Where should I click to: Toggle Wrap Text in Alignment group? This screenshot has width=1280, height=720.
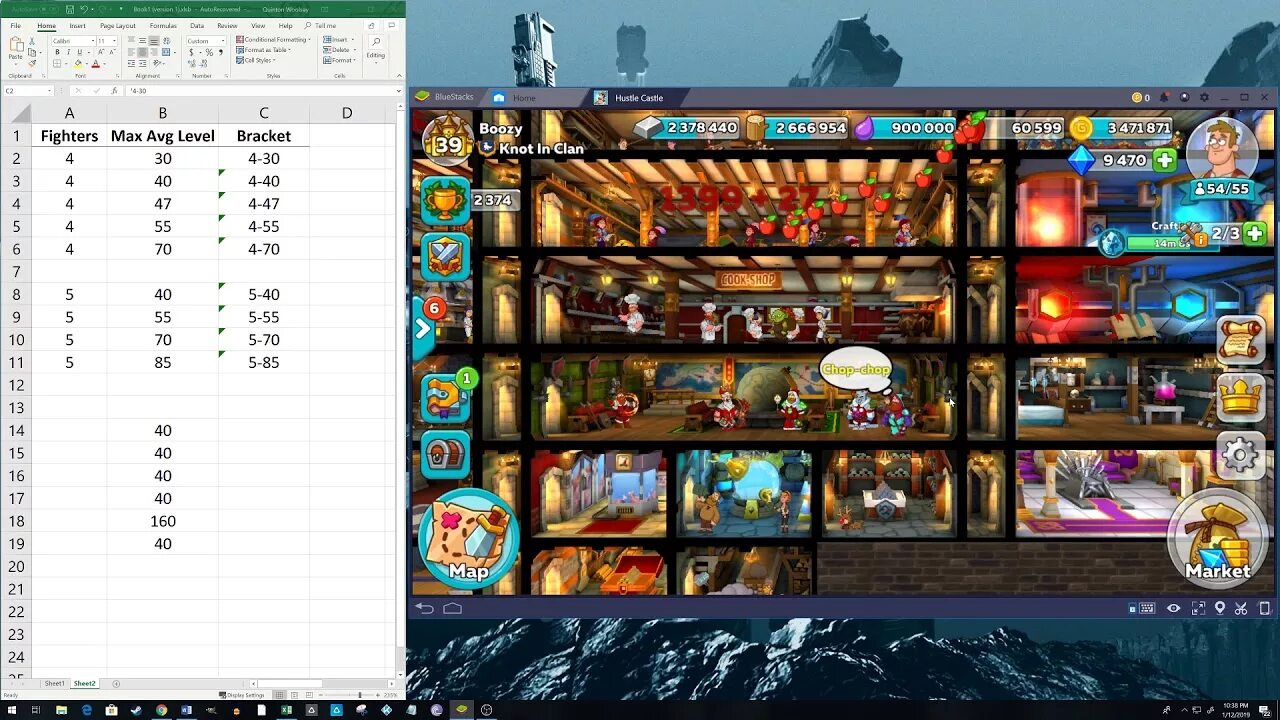click(x=166, y=41)
